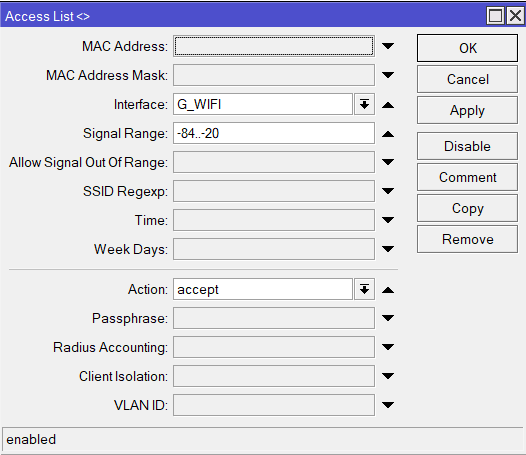526x455 pixels.
Task: Remove the access list entry
Action: [x=467, y=239]
